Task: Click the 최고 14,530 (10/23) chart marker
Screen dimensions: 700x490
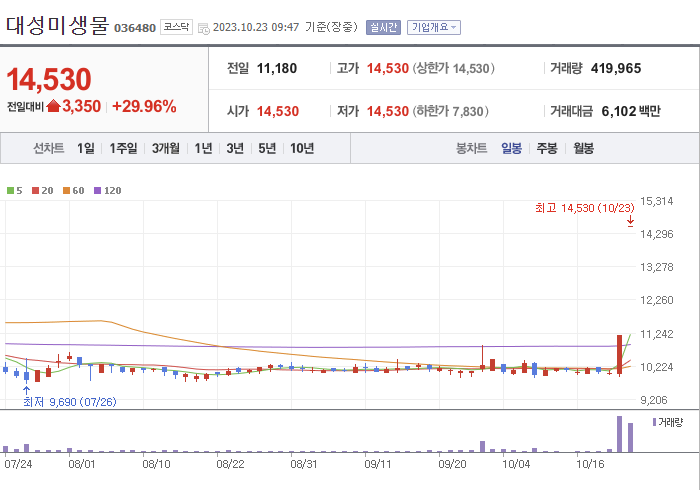Action: 584,208
